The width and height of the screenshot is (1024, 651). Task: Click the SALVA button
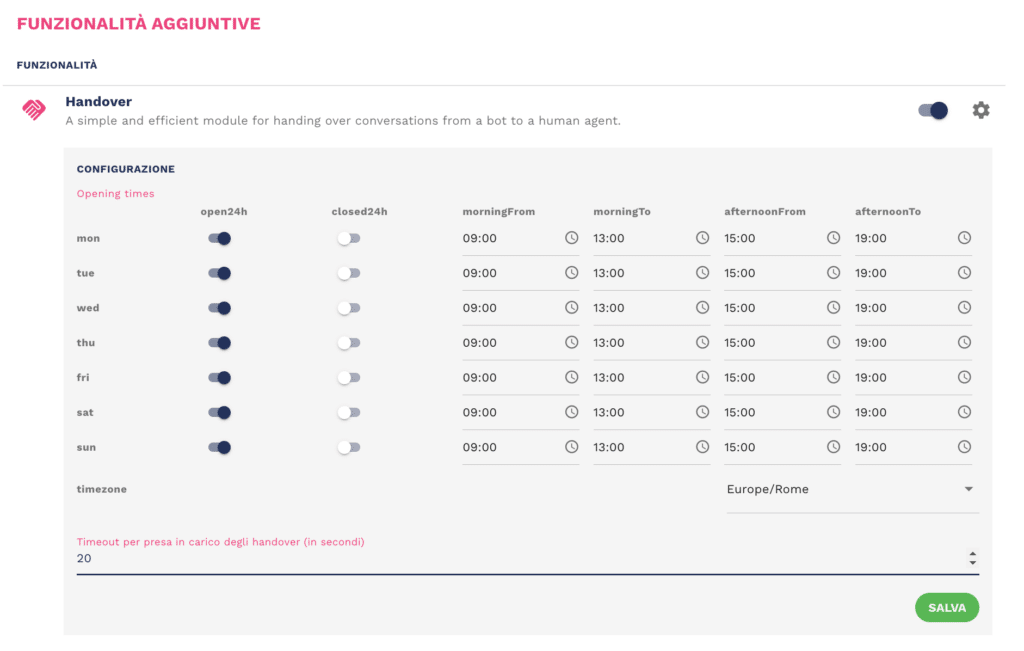(x=946, y=608)
